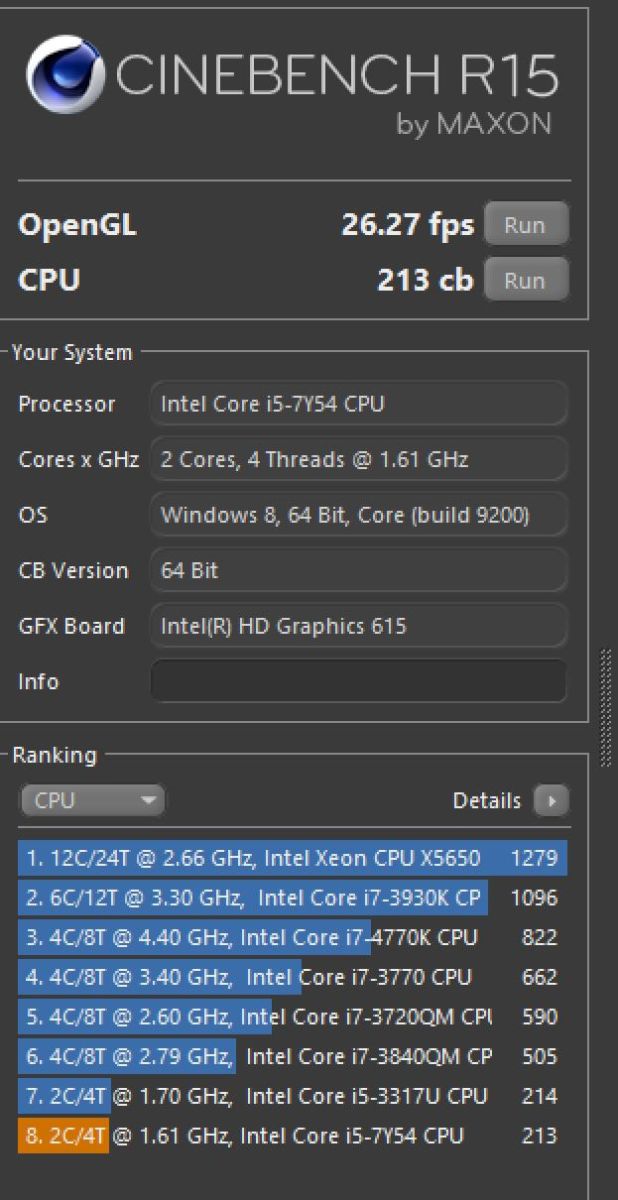Choose the Core i7-3770 ranking row
The width and height of the screenshot is (618, 1200).
(292, 977)
